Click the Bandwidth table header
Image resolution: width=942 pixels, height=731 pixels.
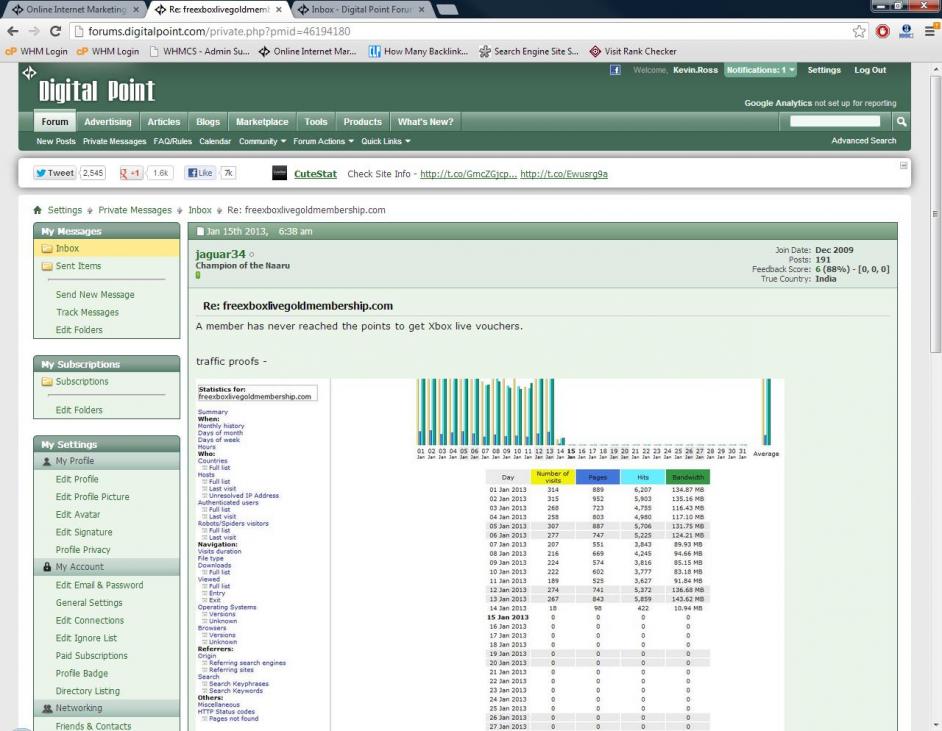click(x=688, y=477)
